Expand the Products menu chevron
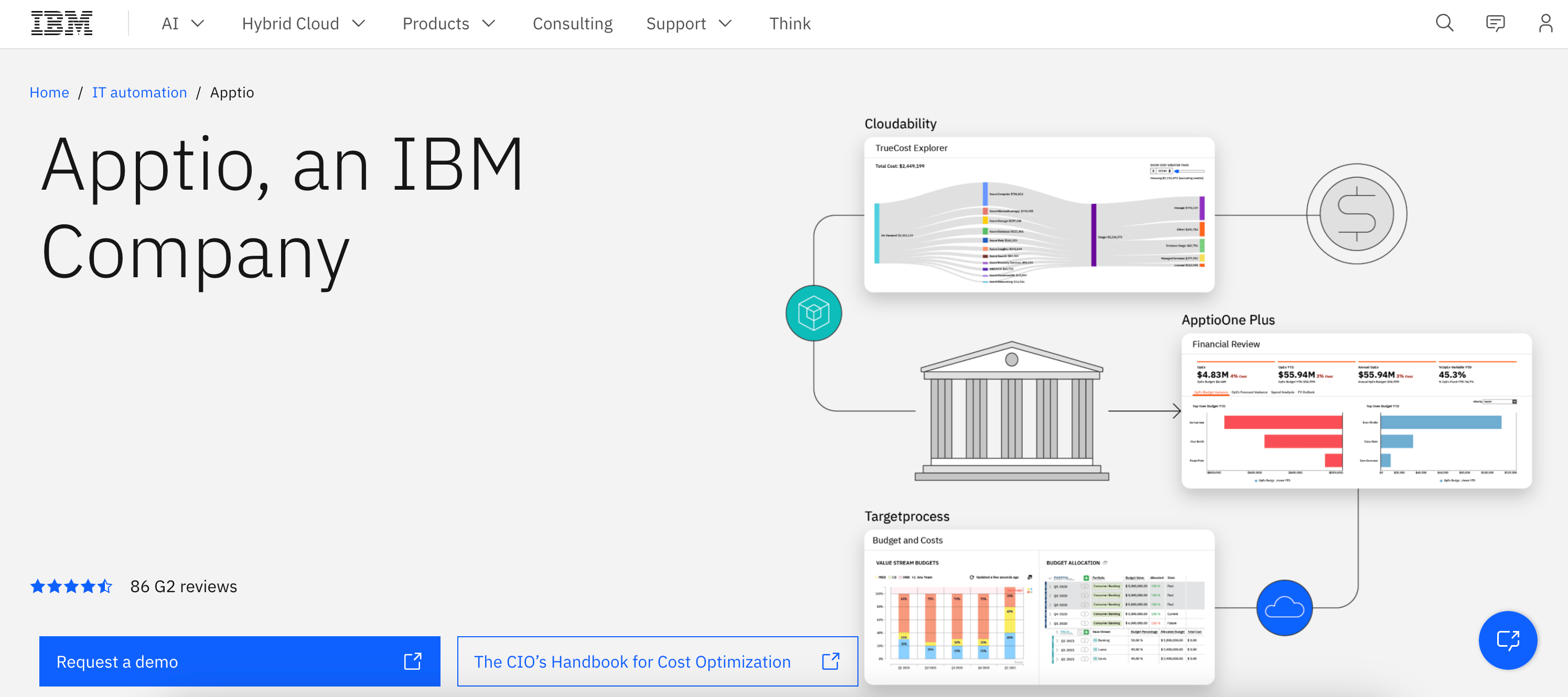The height and width of the screenshot is (697, 1568). pyautogui.click(x=489, y=24)
